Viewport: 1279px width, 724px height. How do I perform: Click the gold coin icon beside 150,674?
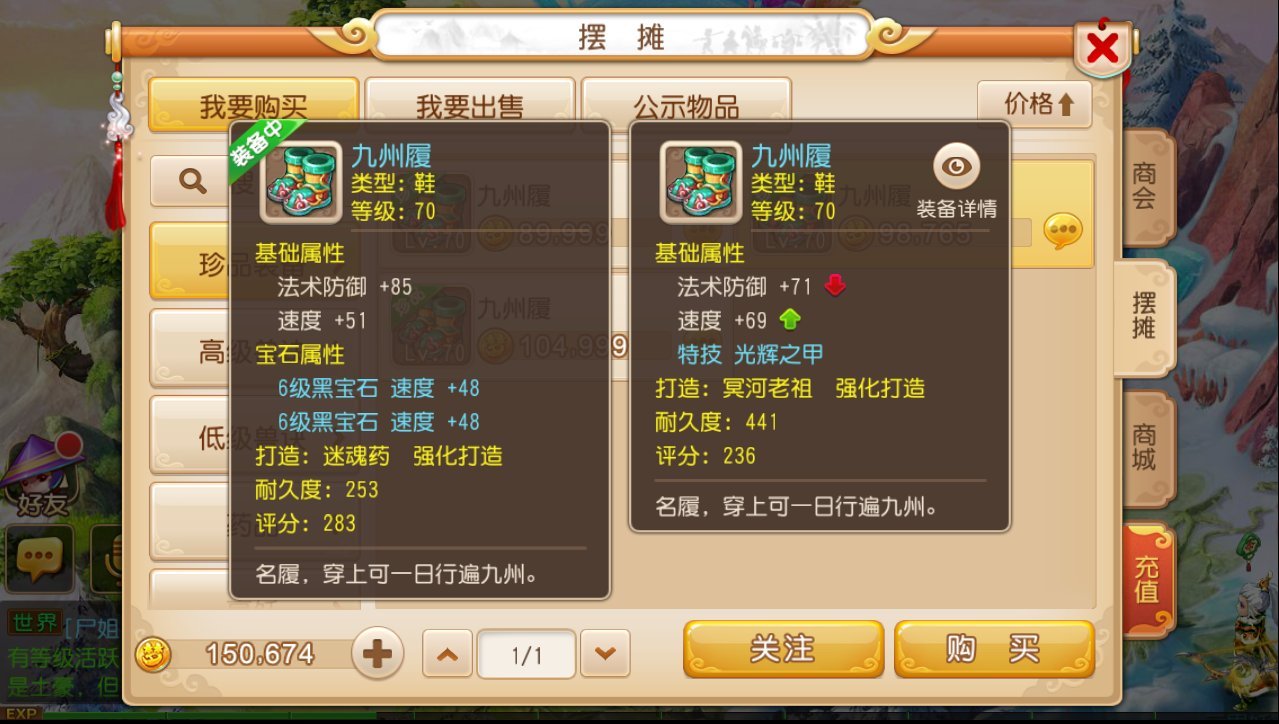(x=153, y=654)
